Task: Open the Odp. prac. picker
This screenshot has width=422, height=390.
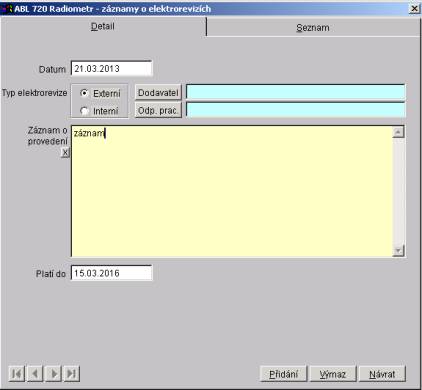Action: 158,110
